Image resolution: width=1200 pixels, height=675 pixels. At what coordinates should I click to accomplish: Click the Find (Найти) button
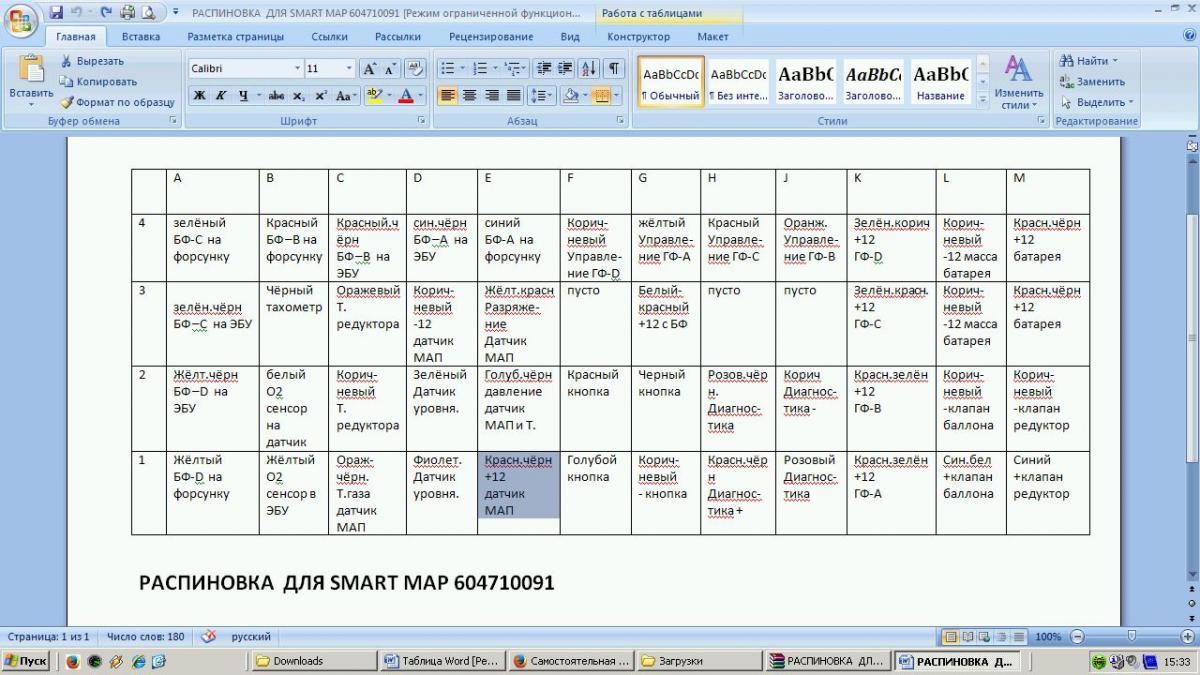click(1090, 61)
